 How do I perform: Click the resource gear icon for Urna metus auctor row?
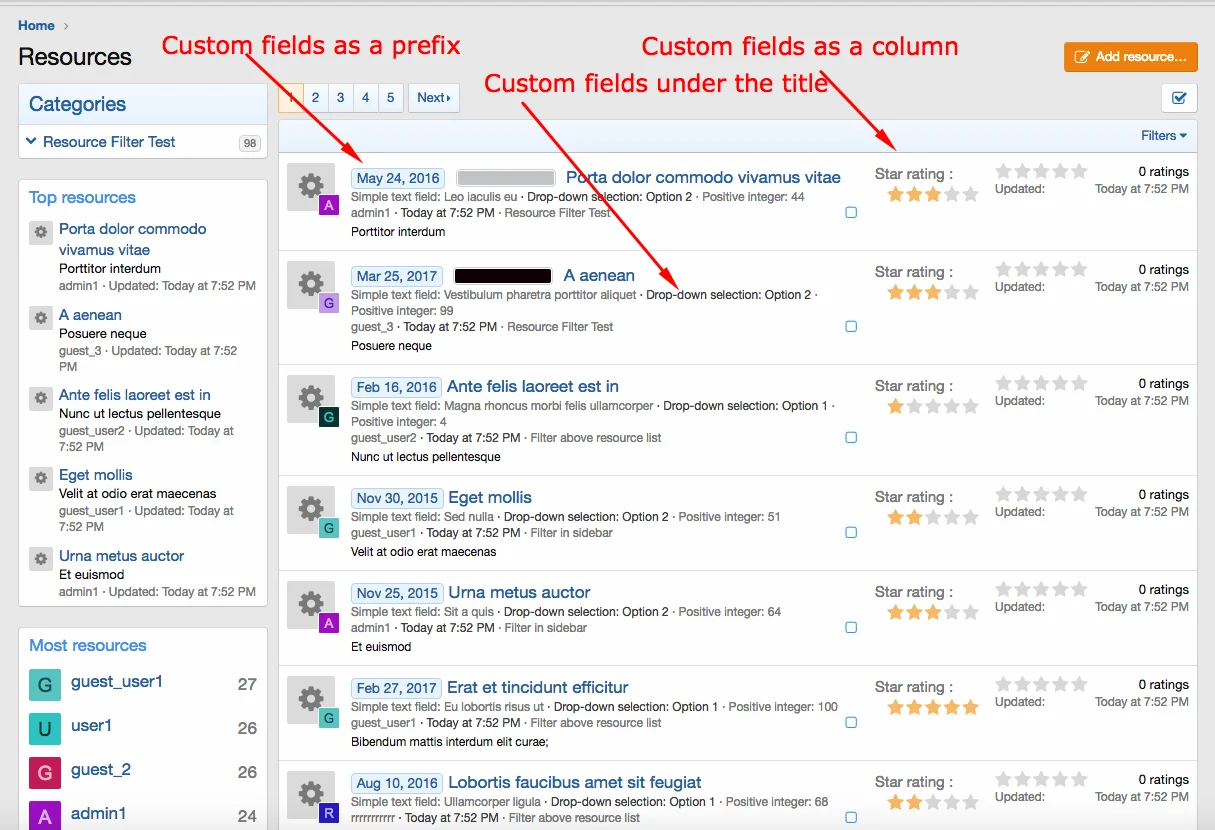tap(311, 605)
